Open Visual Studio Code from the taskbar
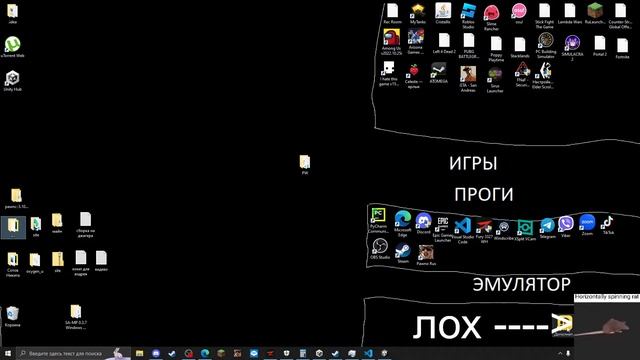Image resolution: width=640 pixels, height=360 pixels. 368,353
